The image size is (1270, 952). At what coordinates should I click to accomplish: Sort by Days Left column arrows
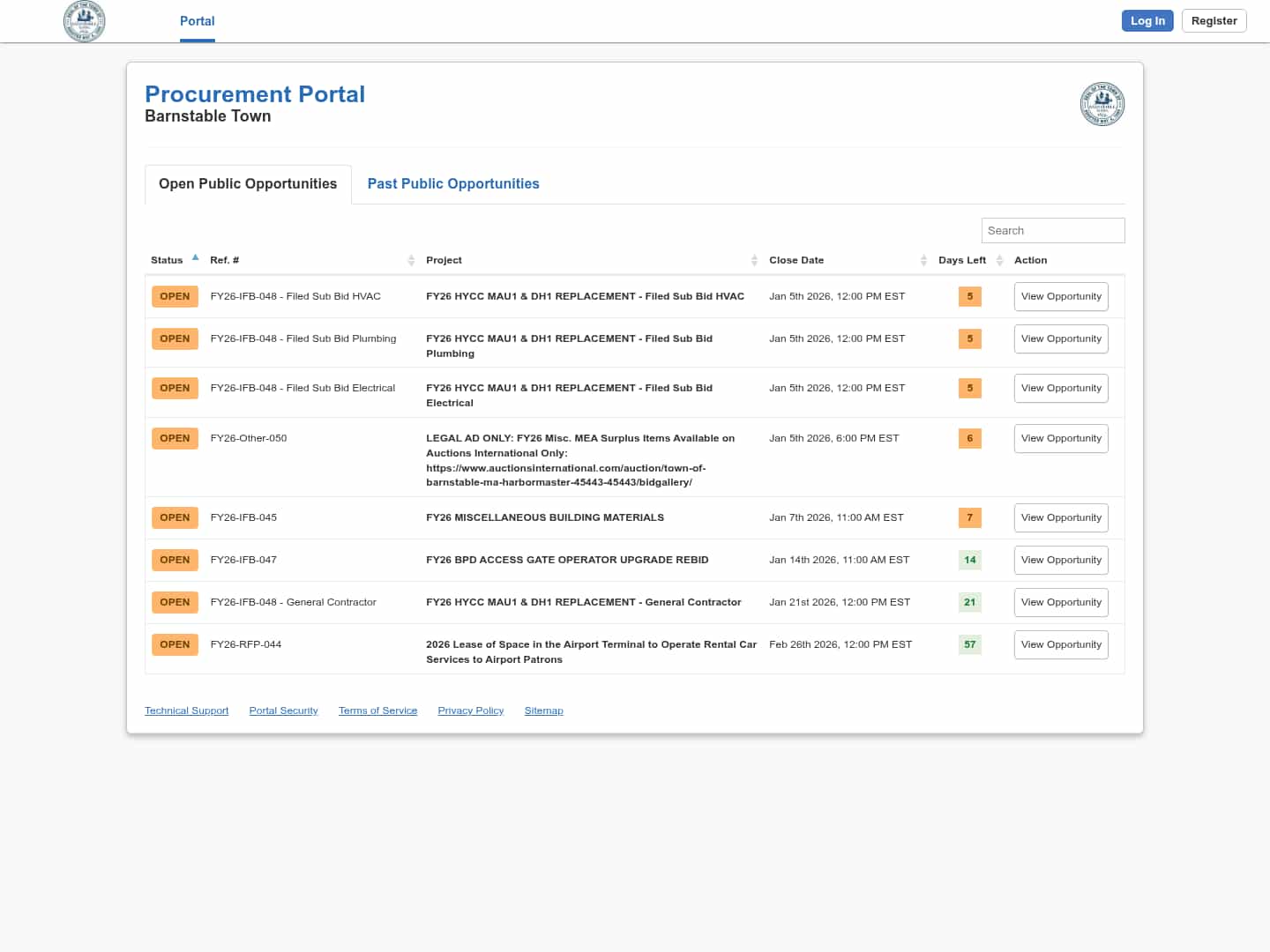tap(999, 260)
